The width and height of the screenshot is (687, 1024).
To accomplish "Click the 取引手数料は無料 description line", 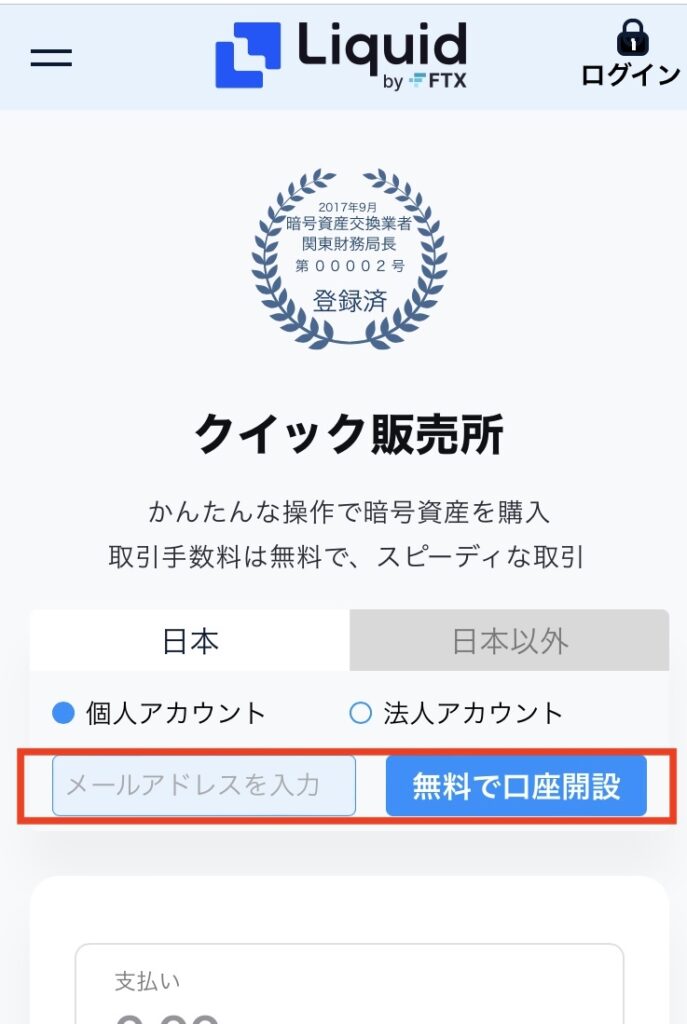I will pyautogui.click(x=346, y=557).
